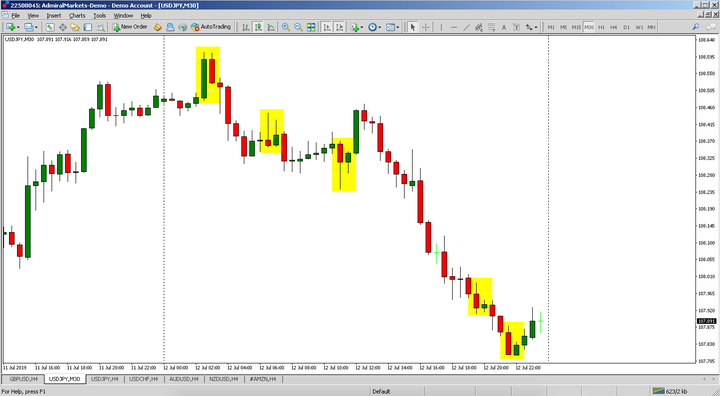Image resolution: width=720 pixels, height=396 pixels.
Task: Expand the Profiles dropdown arrow
Action: tap(36, 27)
